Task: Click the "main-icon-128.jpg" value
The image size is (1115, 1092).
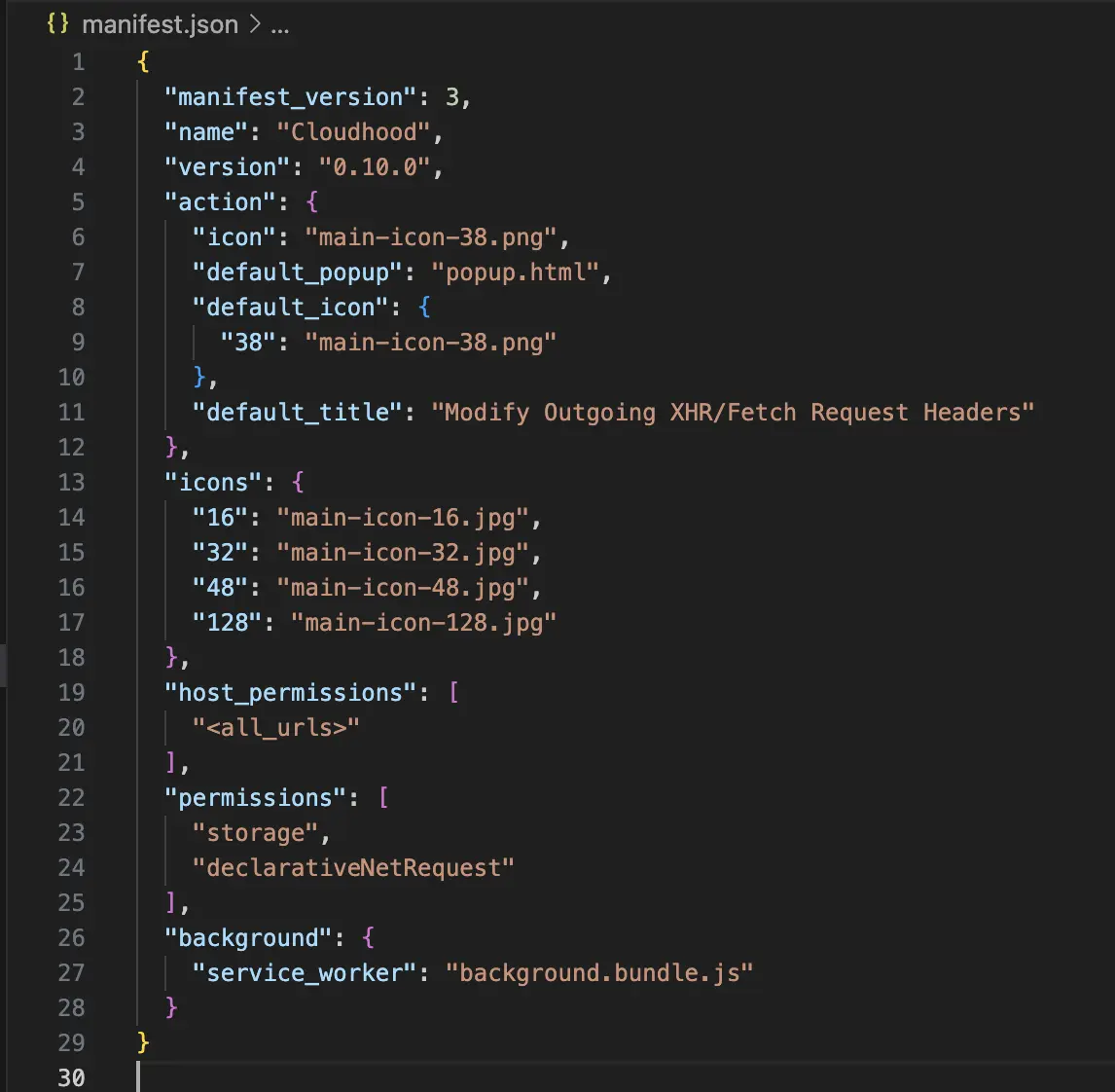Action: pos(423,623)
